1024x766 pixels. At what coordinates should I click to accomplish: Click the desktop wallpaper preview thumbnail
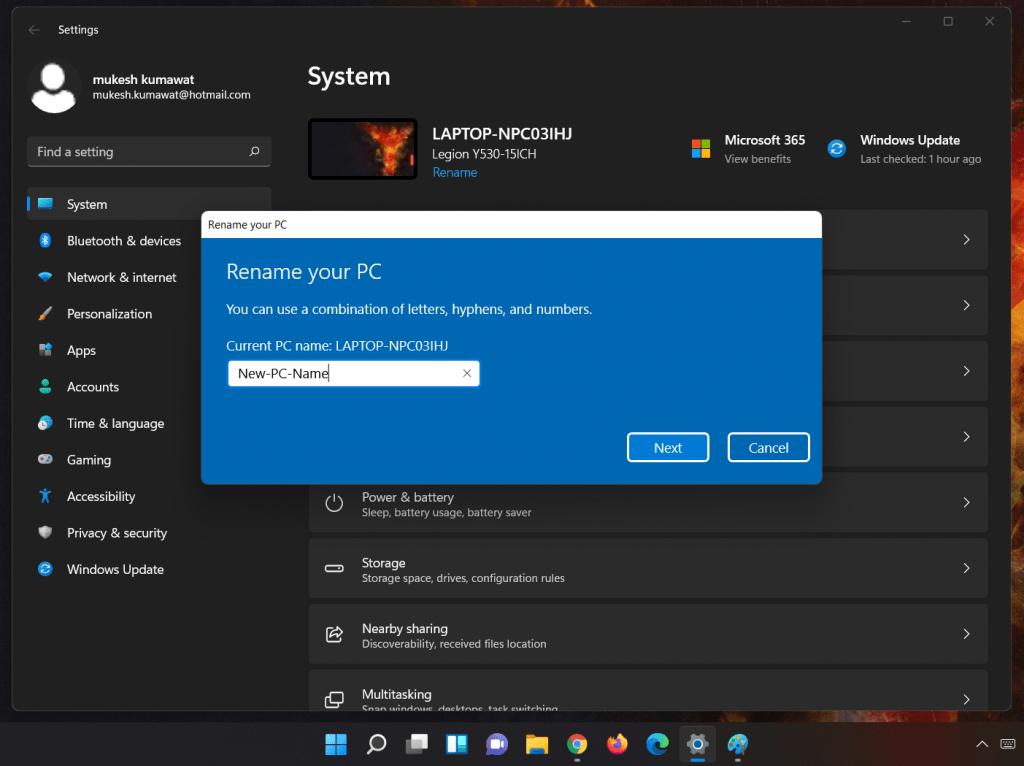click(x=362, y=149)
